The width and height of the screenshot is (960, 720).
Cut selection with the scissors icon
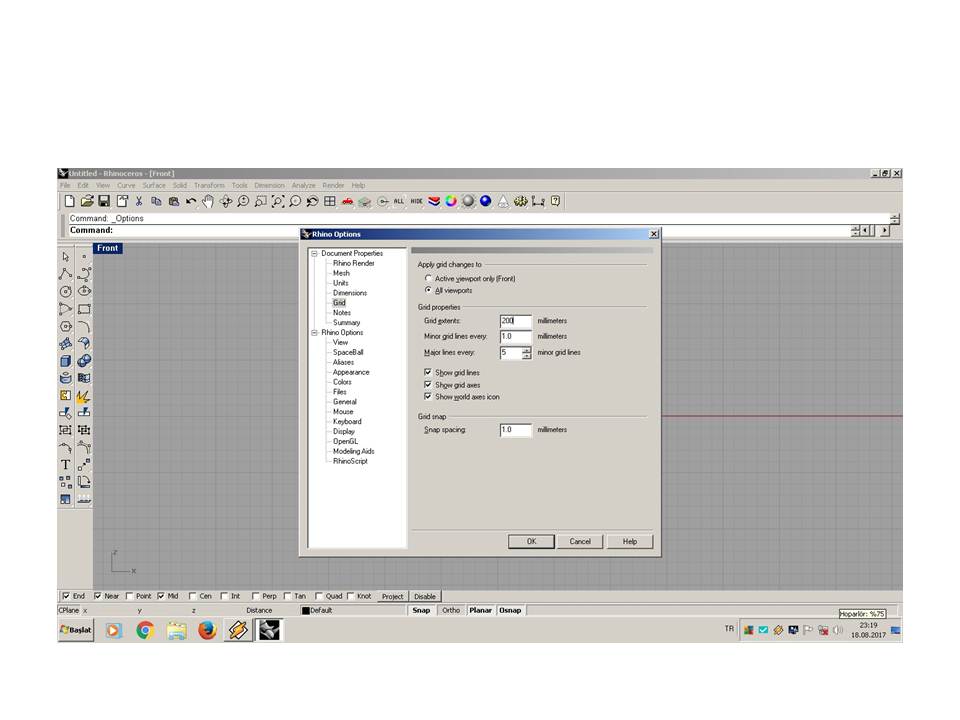click(139, 201)
